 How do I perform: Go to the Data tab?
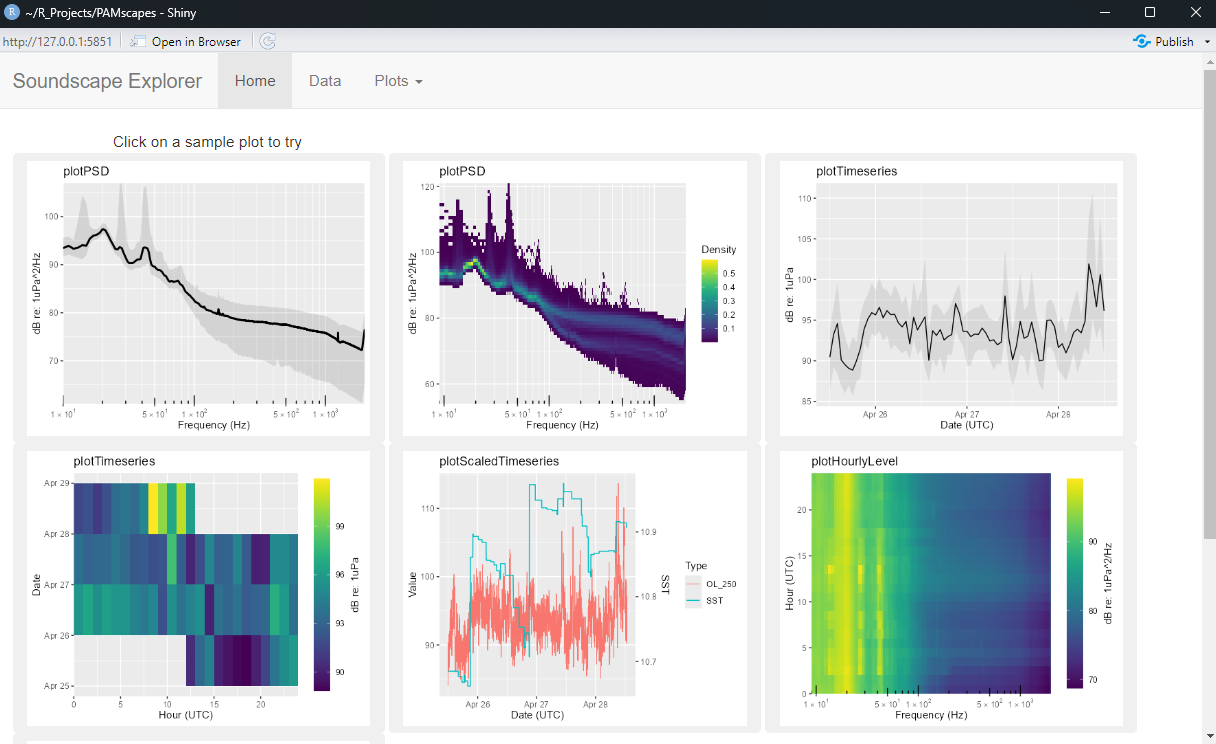pyautogui.click(x=325, y=81)
